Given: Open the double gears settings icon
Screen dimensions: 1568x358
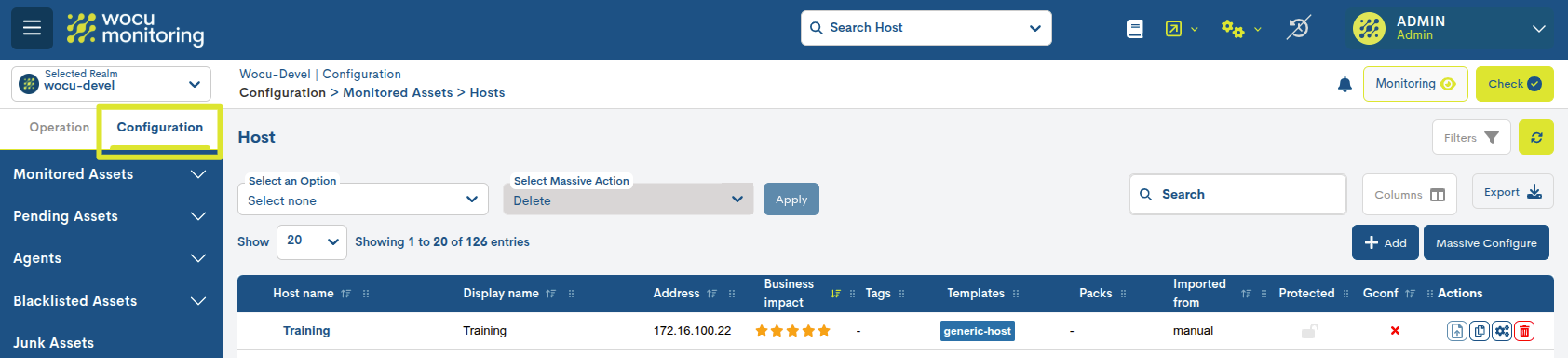Looking at the screenshot, I should tap(1233, 29).
